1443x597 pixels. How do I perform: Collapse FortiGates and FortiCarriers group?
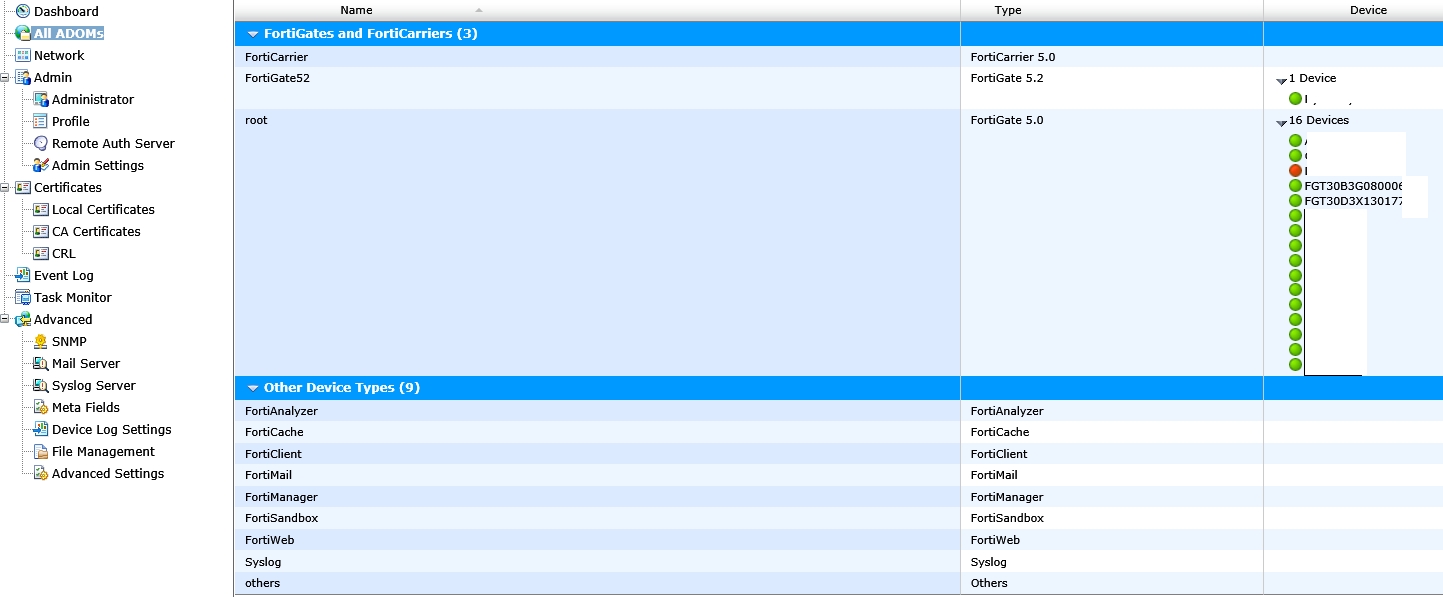pyautogui.click(x=253, y=34)
